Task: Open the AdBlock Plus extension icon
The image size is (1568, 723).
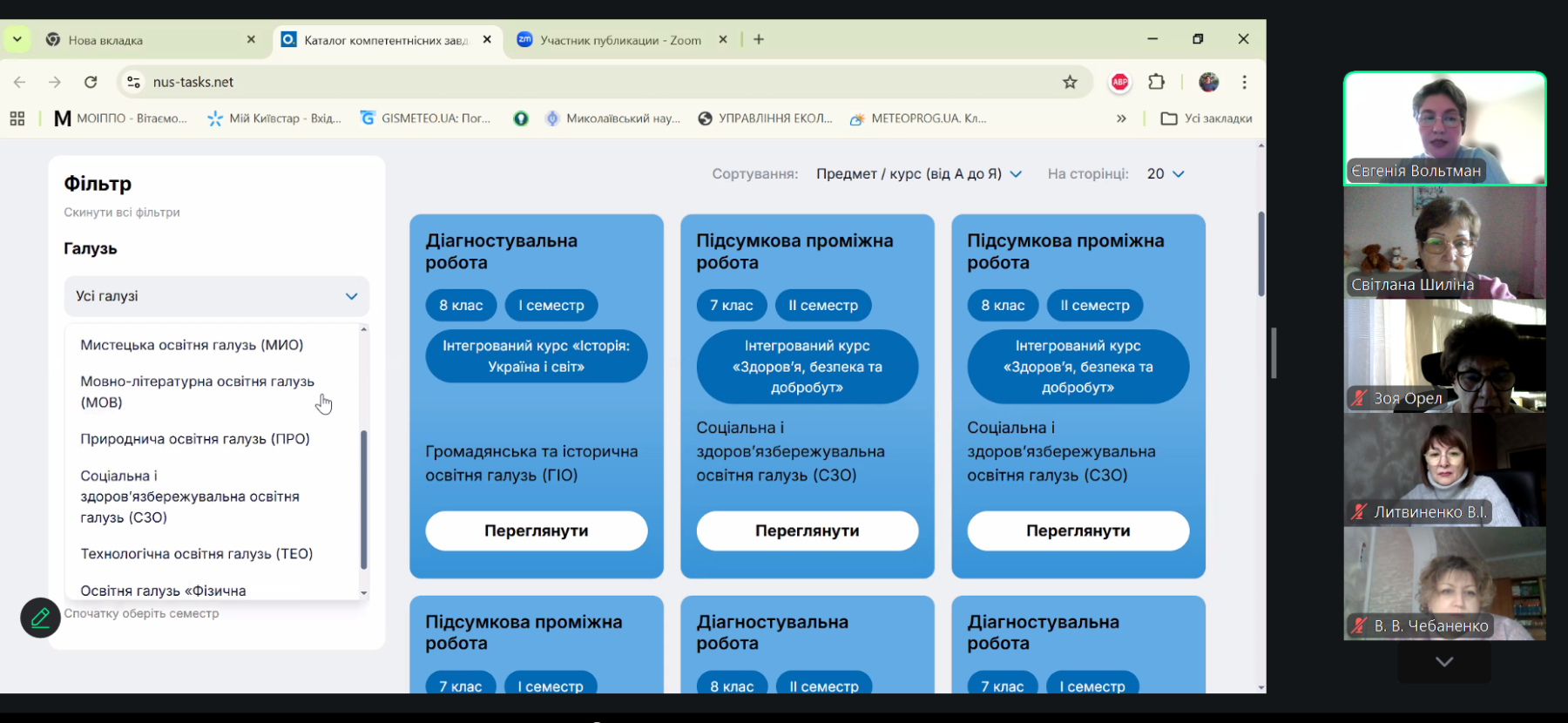Action: [x=1119, y=82]
